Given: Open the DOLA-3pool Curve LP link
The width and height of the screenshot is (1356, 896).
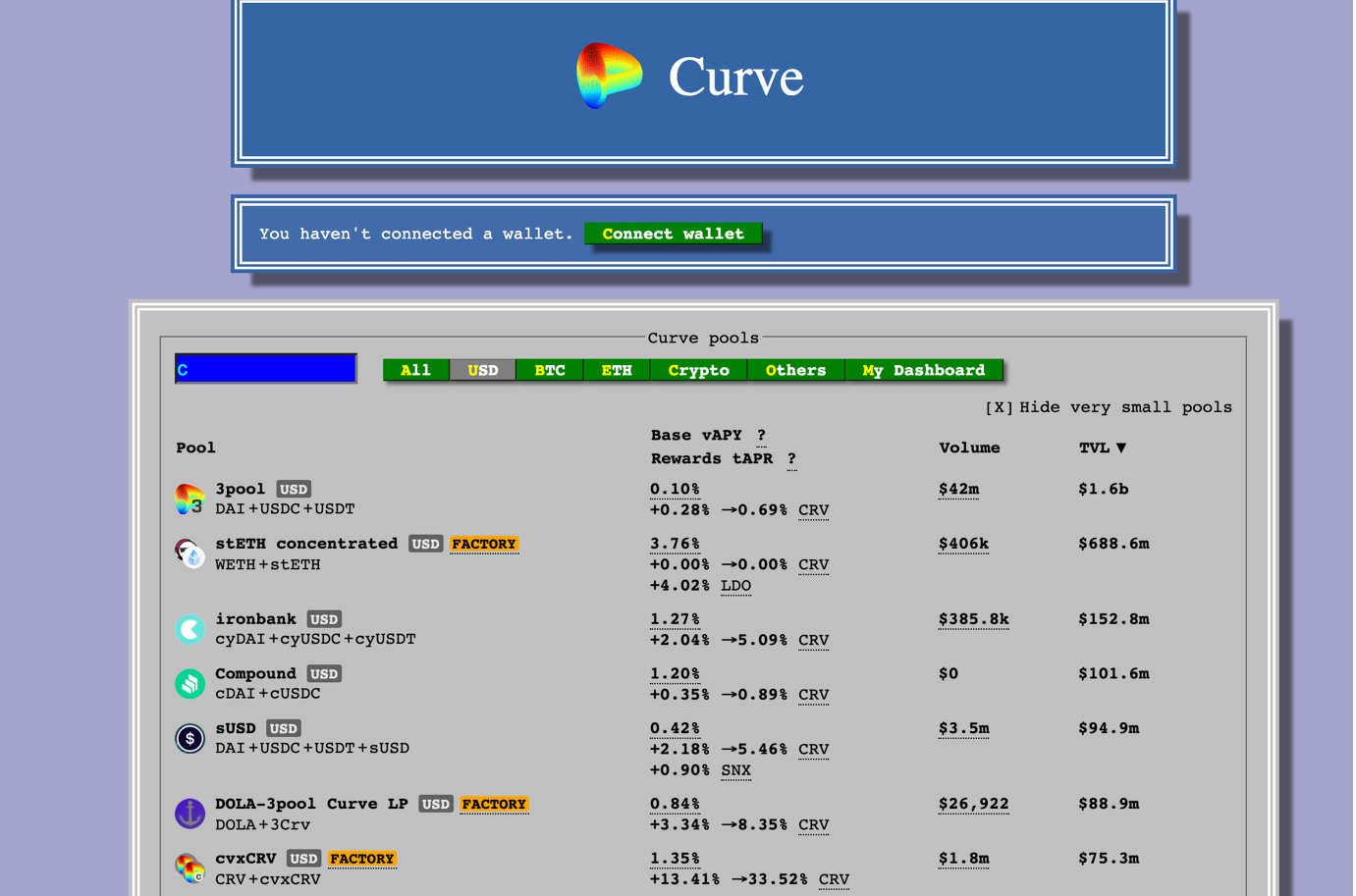Looking at the screenshot, I should tap(311, 804).
